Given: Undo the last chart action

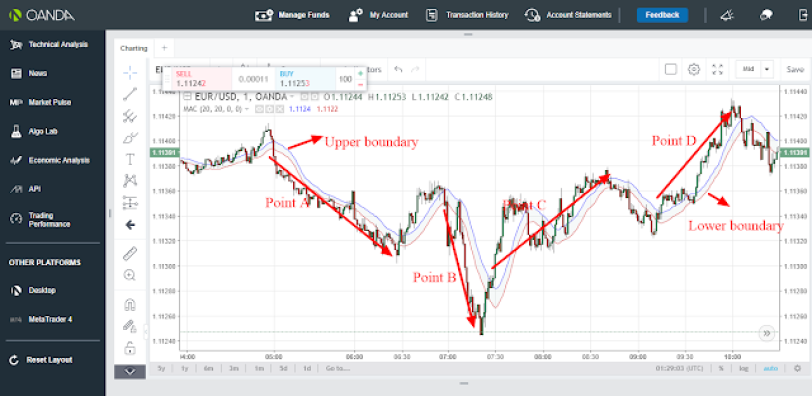Looking at the screenshot, I should point(398,69).
